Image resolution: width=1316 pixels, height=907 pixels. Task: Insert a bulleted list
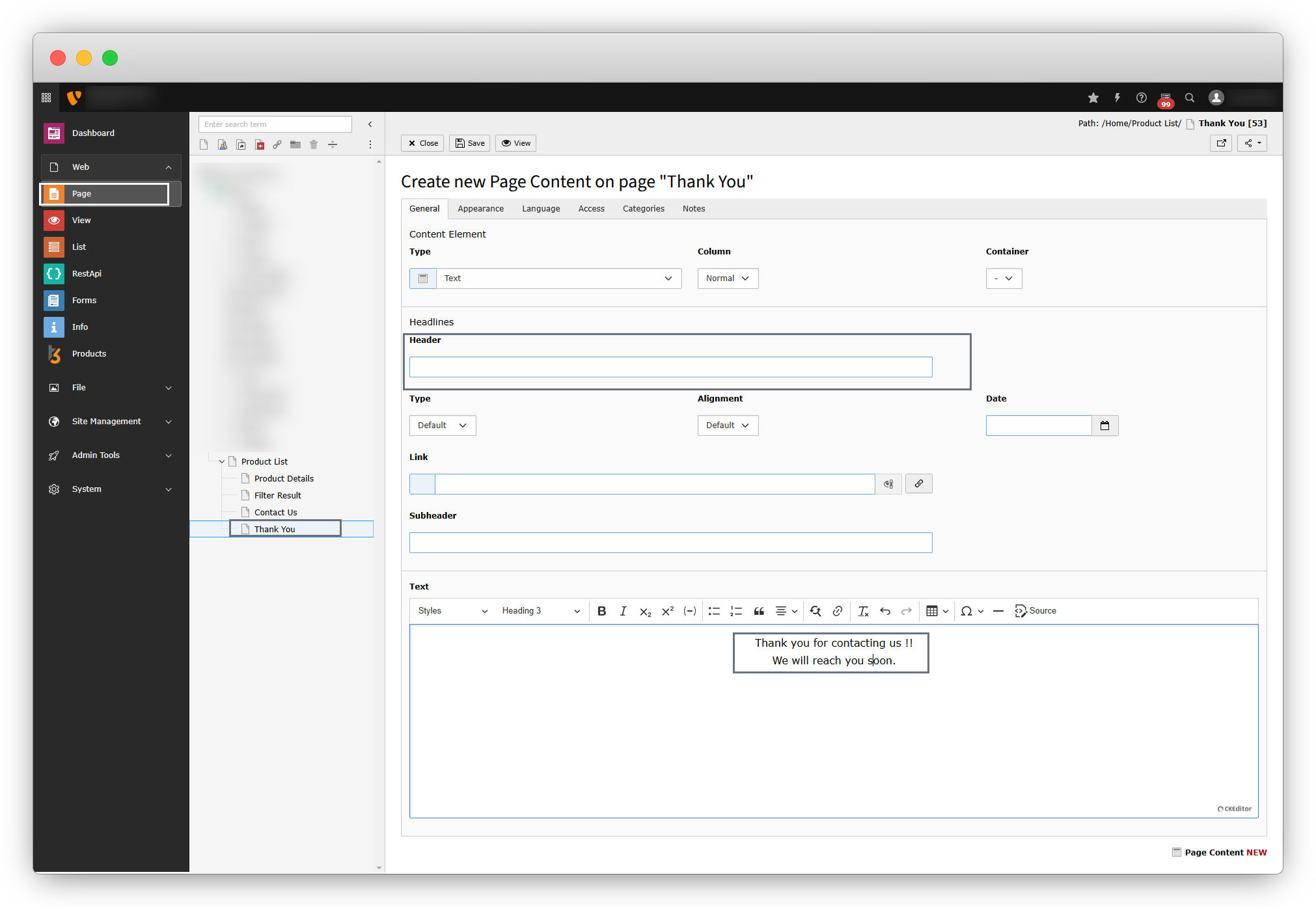714,611
